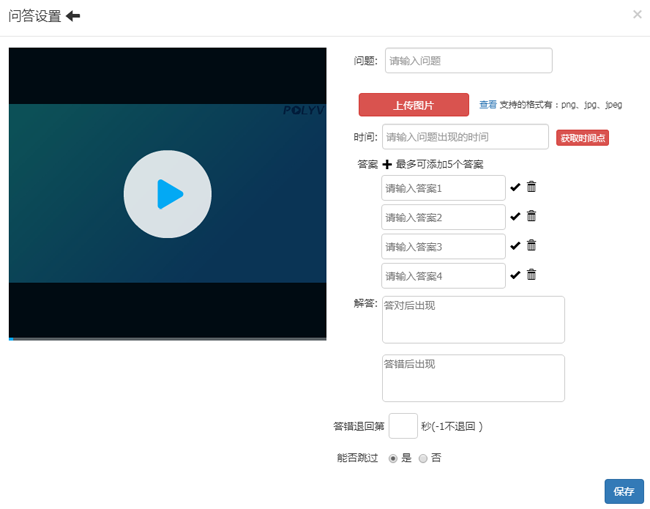Click the plus icon to add an answer

(x=387, y=164)
